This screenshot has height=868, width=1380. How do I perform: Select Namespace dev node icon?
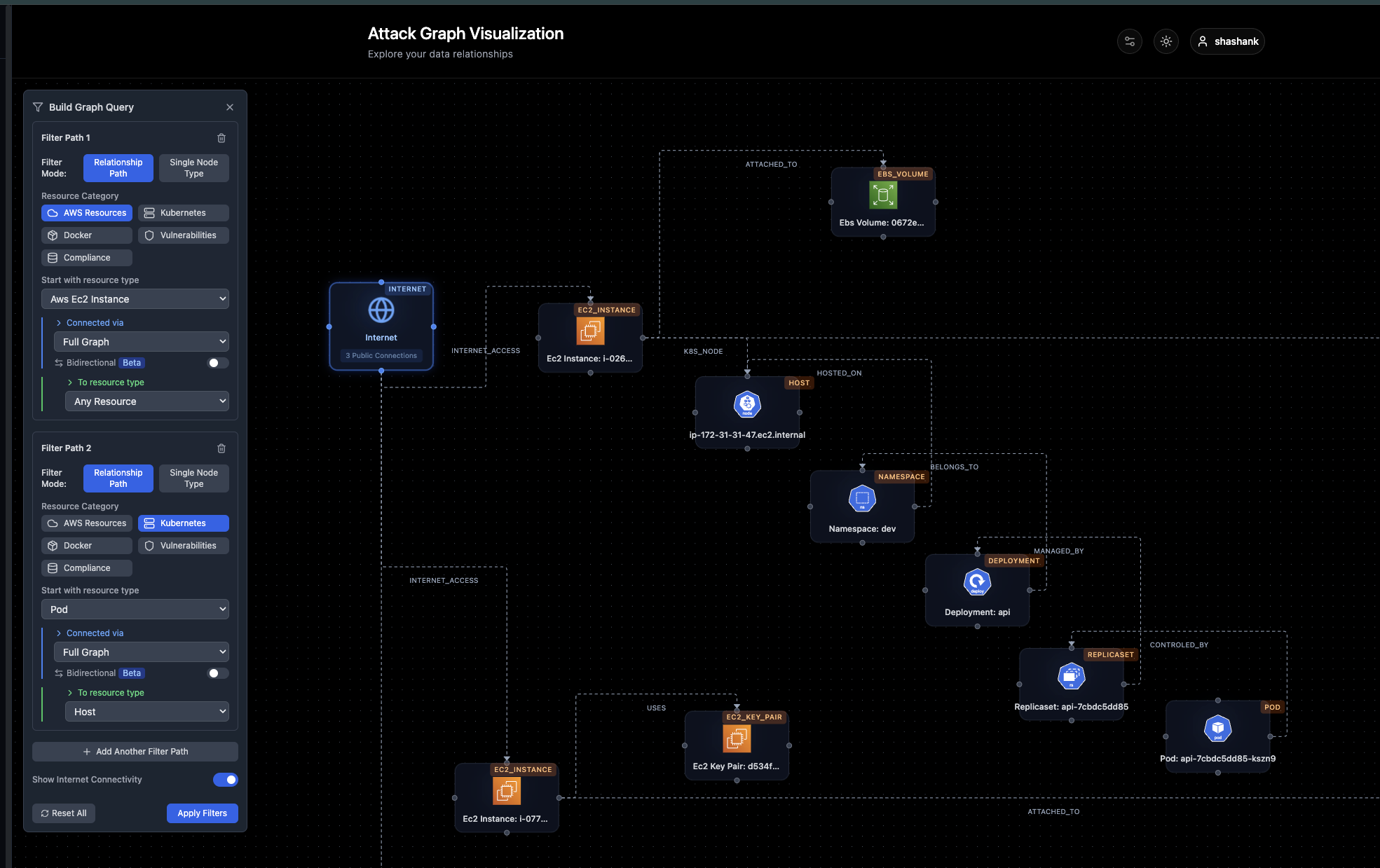(x=862, y=498)
